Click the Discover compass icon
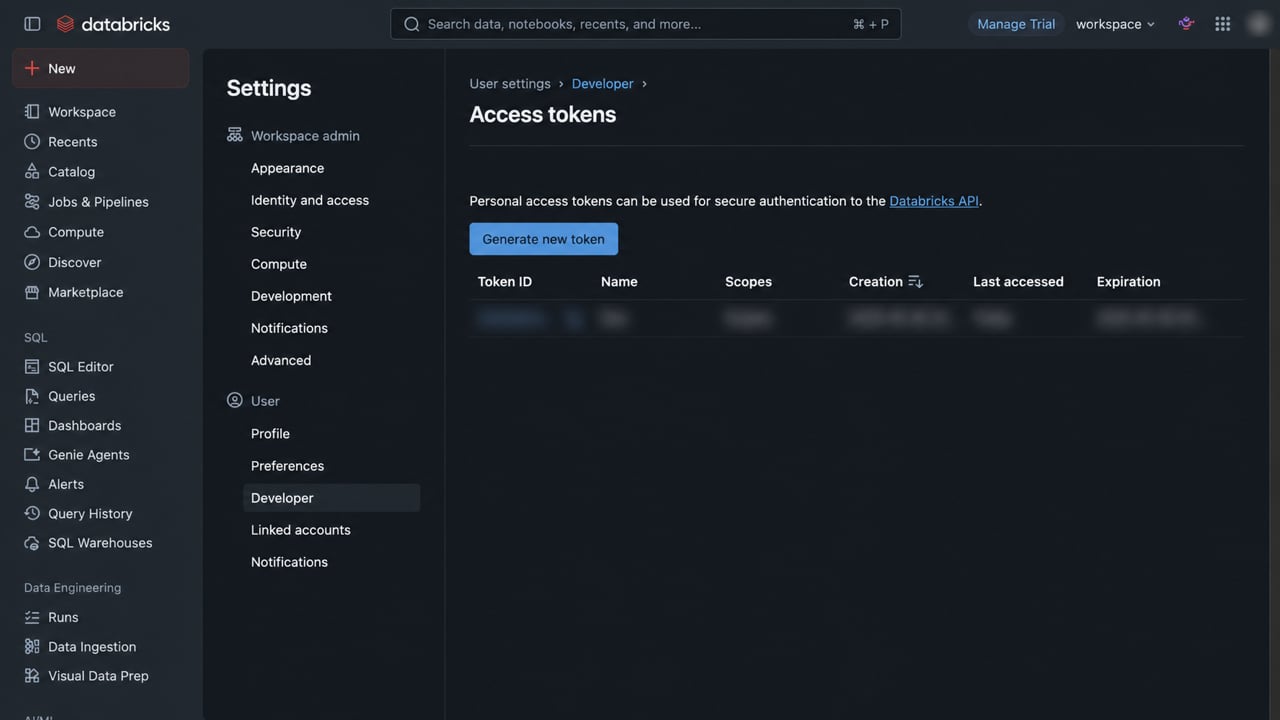Image resolution: width=1280 pixels, height=720 pixels. click(x=32, y=262)
